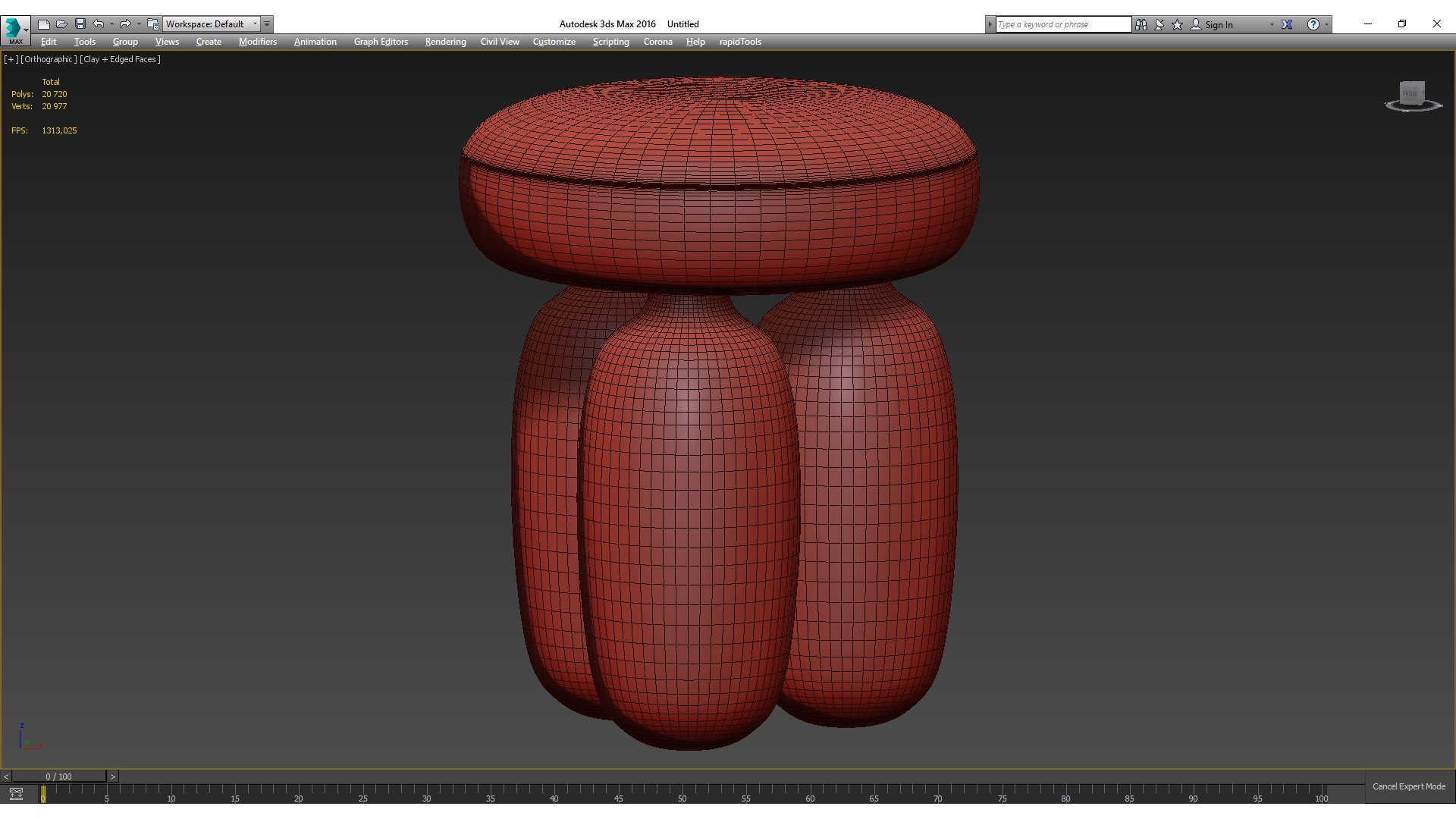Click the Sign In text link
Viewport: 1456px width, 819px height.
click(1219, 25)
